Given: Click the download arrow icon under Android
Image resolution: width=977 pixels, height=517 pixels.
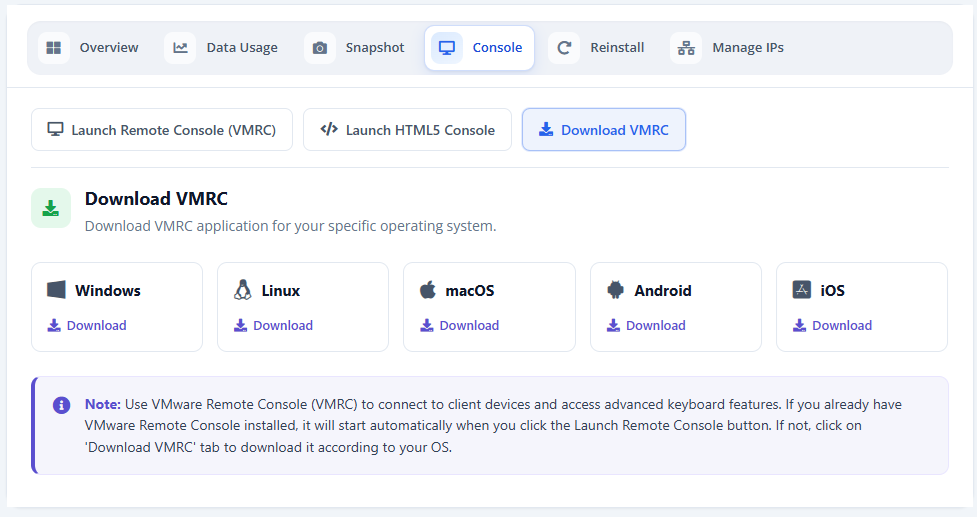Looking at the screenshot, I should 614,325.
